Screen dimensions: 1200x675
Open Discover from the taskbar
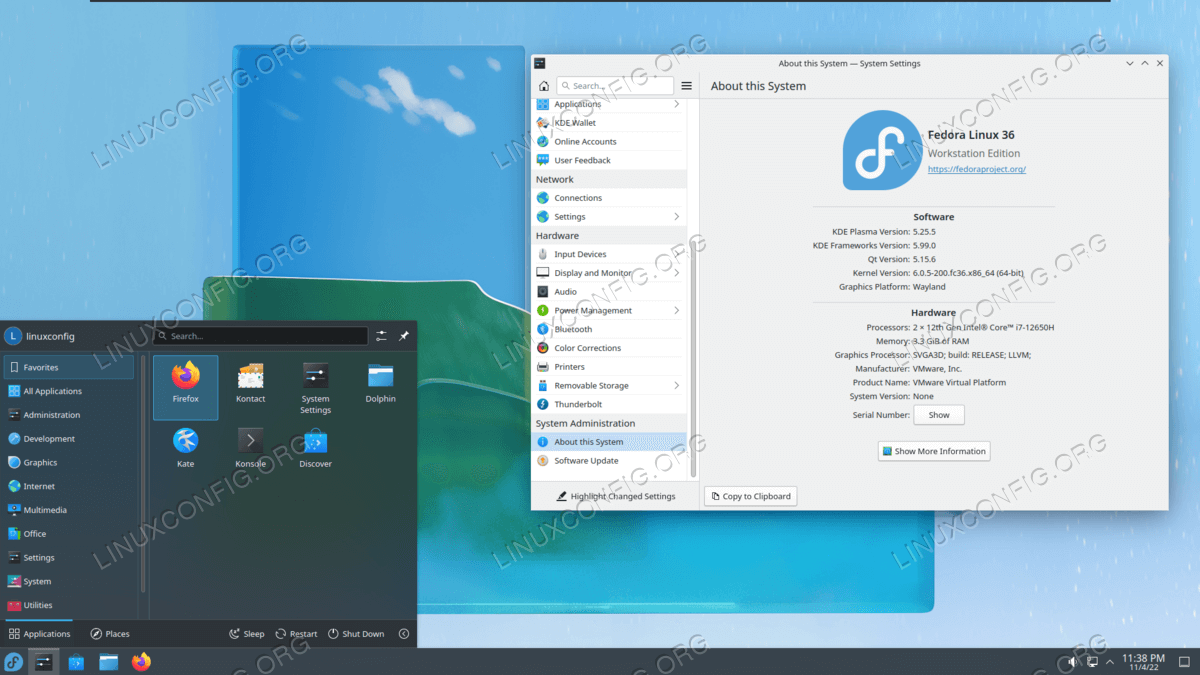(x=76, y=662)
